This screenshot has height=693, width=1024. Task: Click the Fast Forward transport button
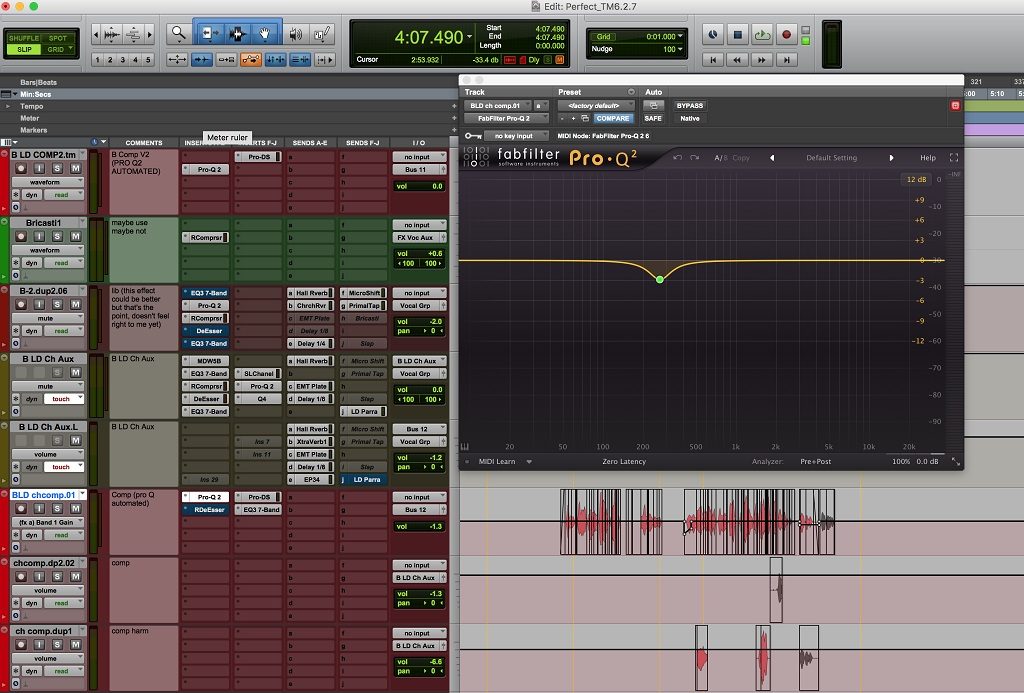[761, 59]
